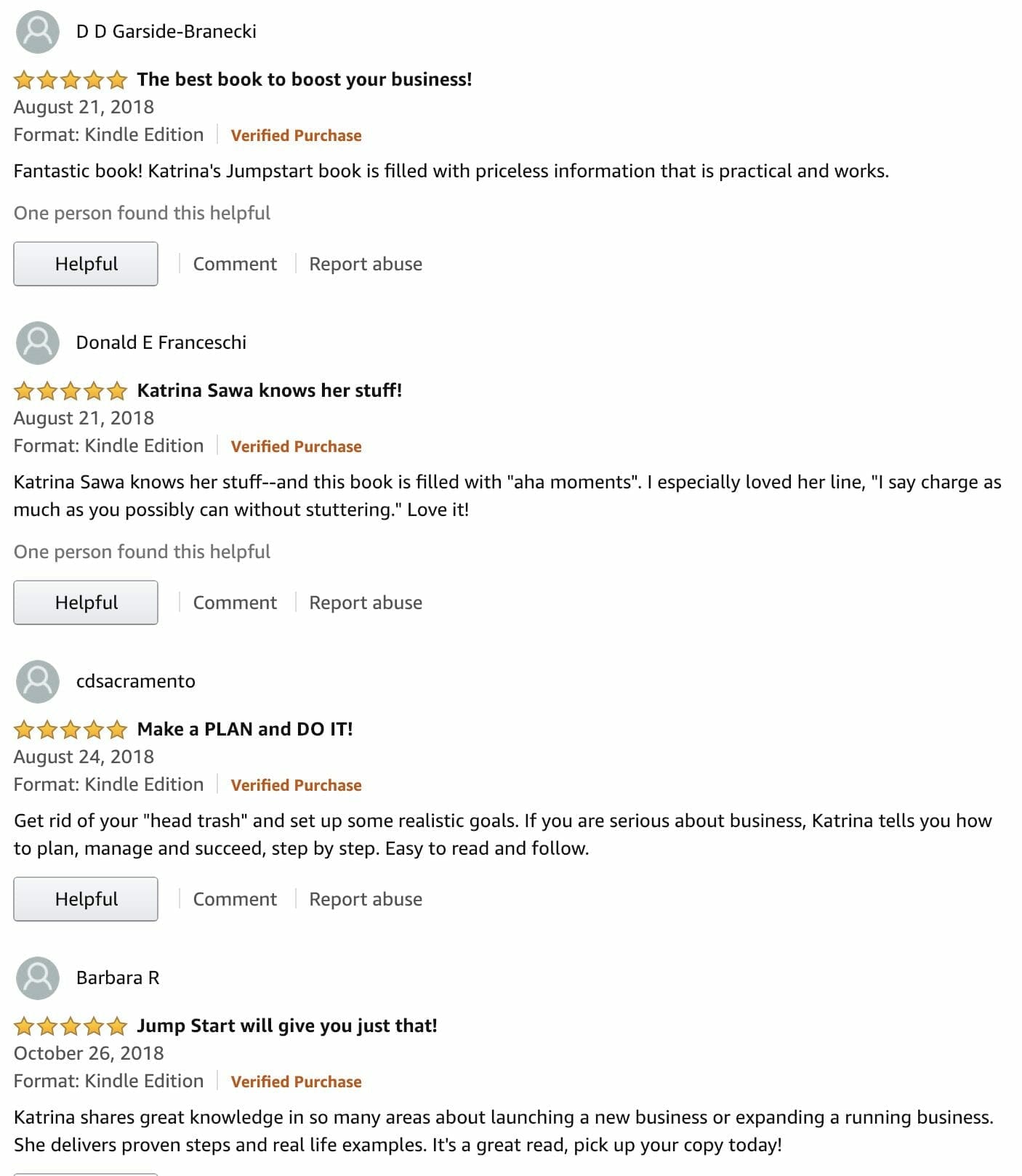Open reviewer name Barbara R's profile

[118, 978]
